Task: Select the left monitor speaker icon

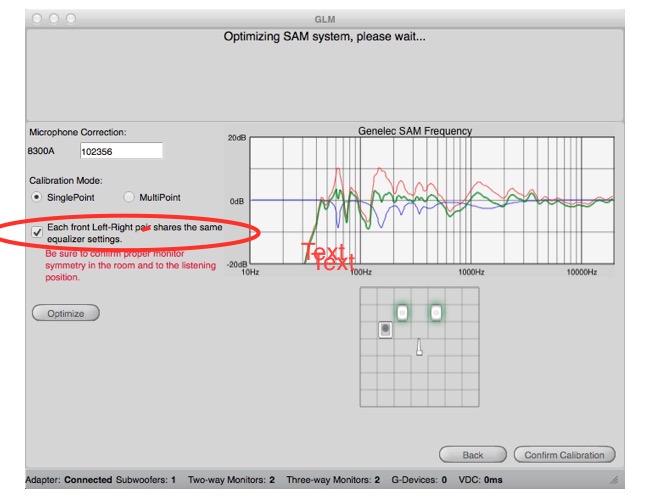Action: coord(402,313)
